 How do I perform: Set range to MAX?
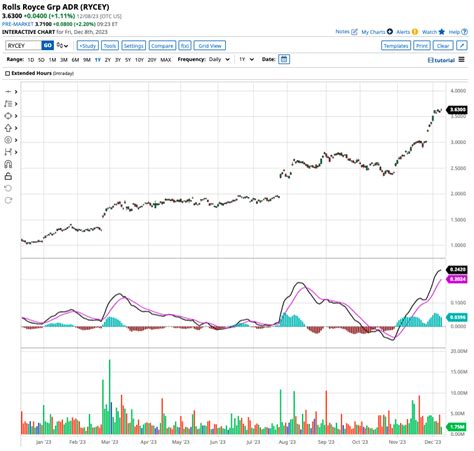[x=166, y=60]
